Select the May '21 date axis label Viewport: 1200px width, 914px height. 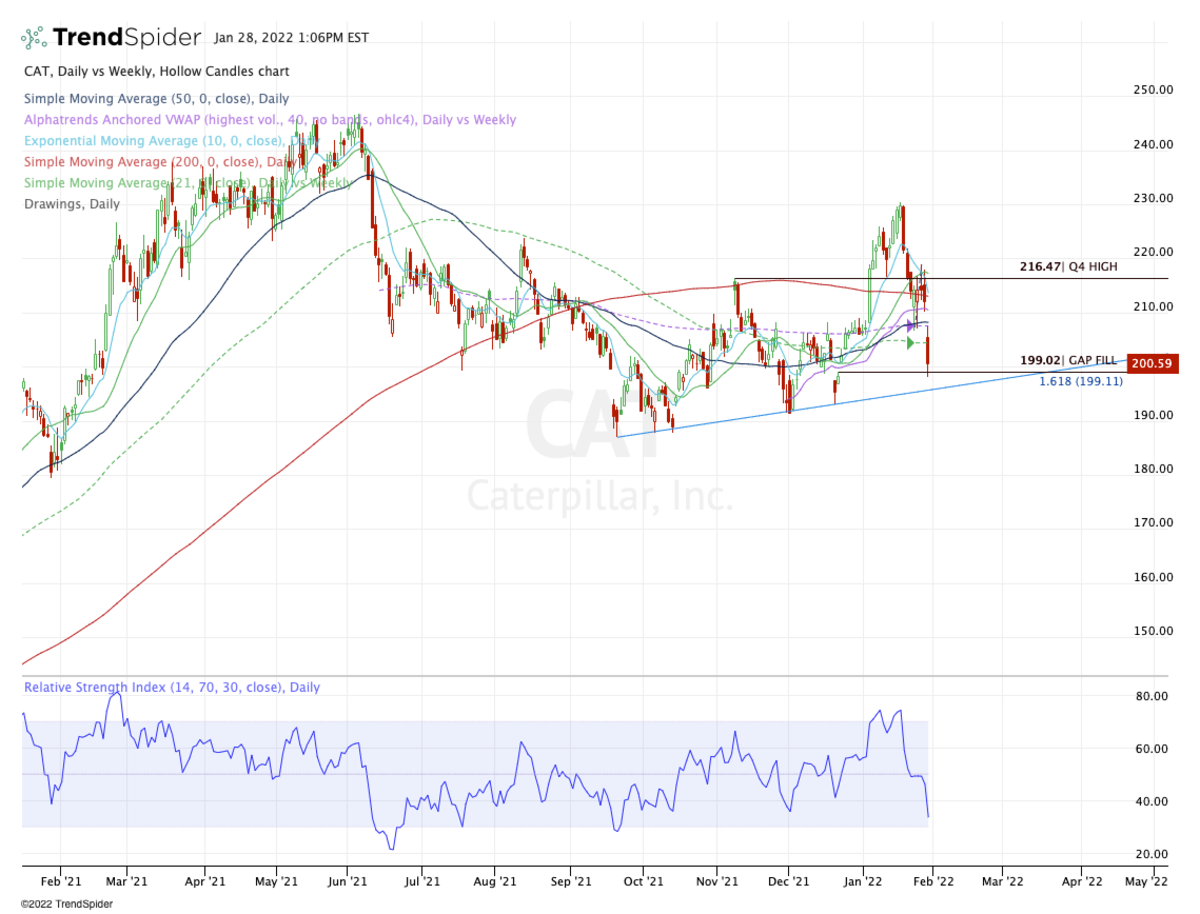coord(276,882)
